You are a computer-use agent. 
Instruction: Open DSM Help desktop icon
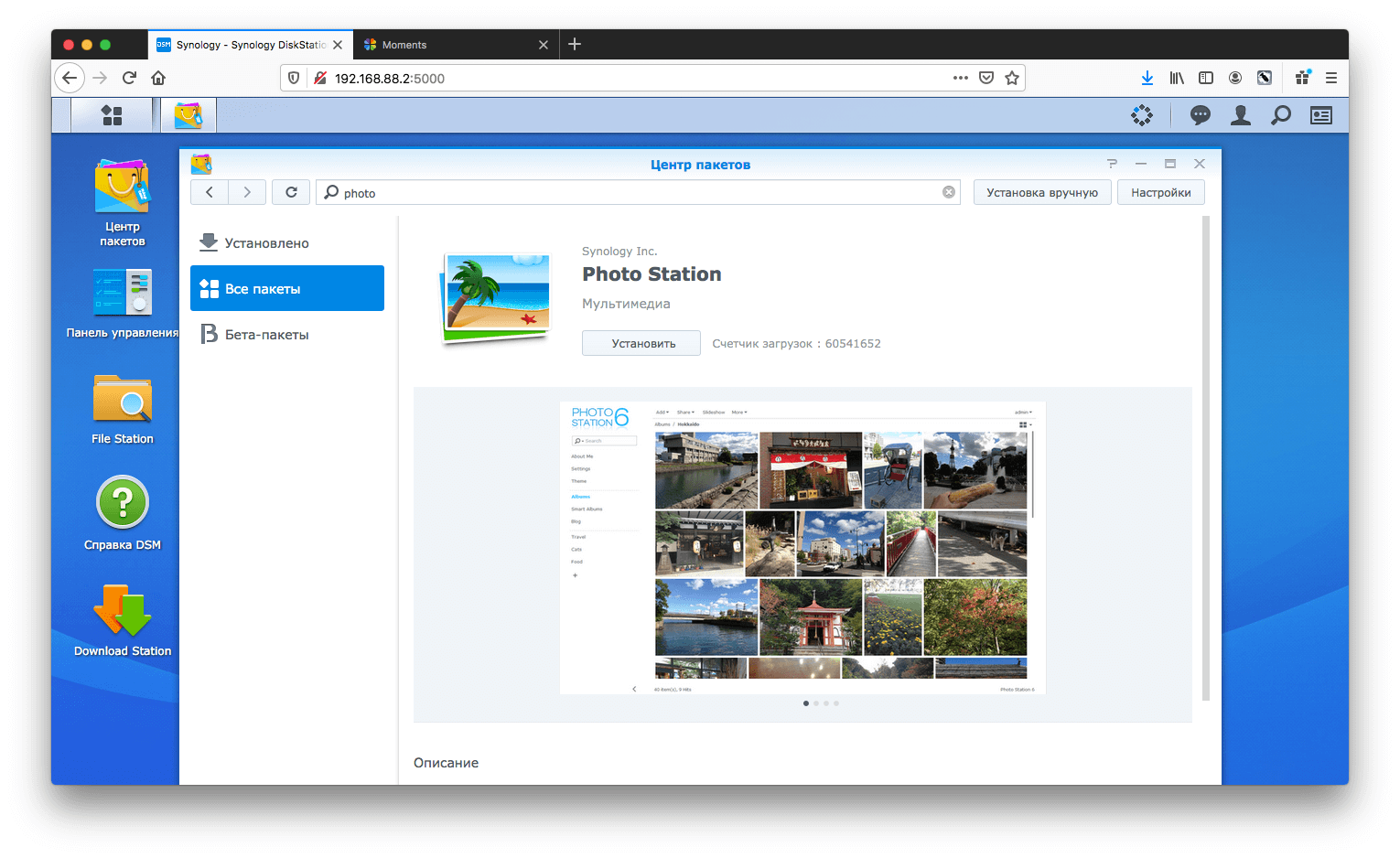point(123,503)
